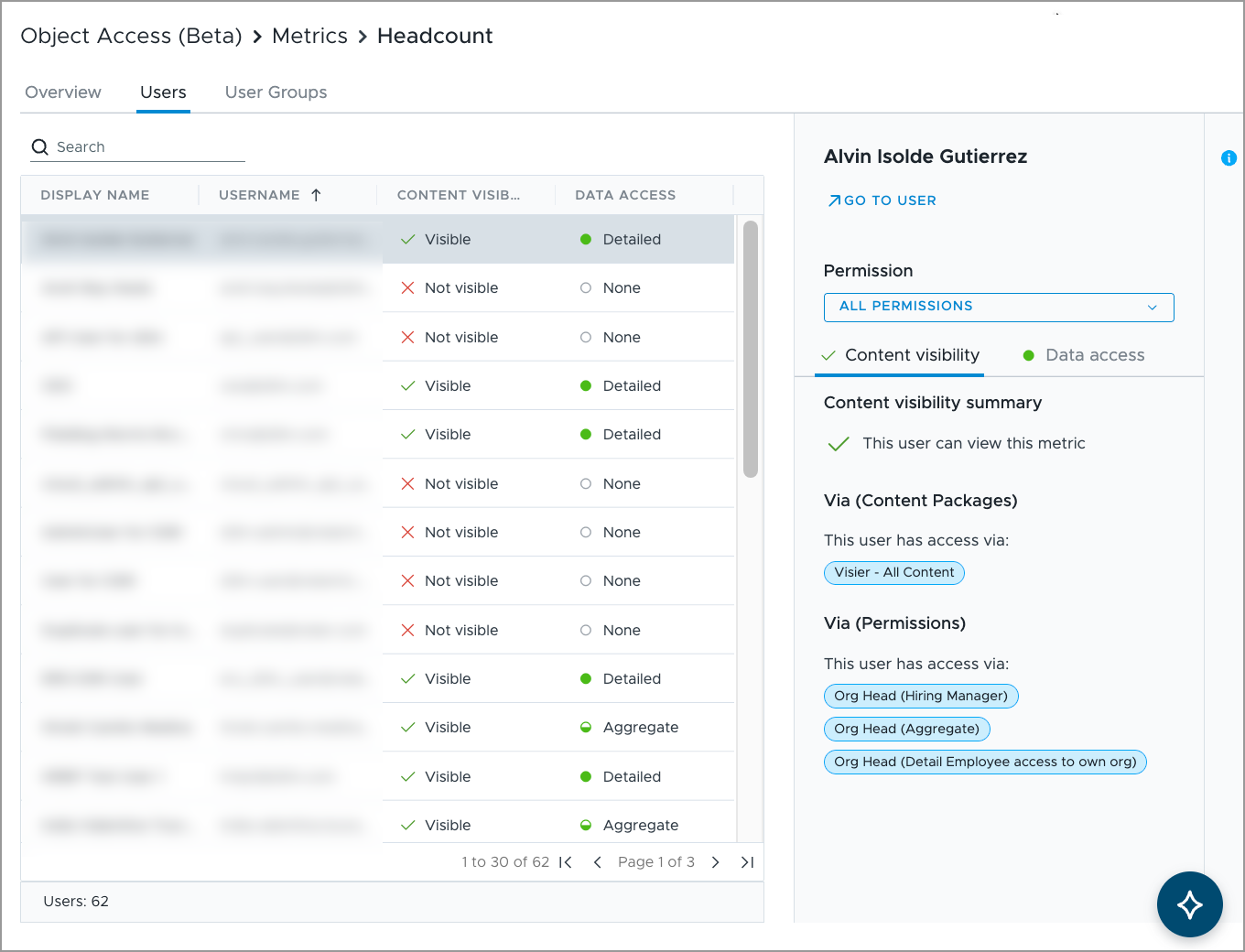Click the Permission label above the dropdown

coord(869,271)
